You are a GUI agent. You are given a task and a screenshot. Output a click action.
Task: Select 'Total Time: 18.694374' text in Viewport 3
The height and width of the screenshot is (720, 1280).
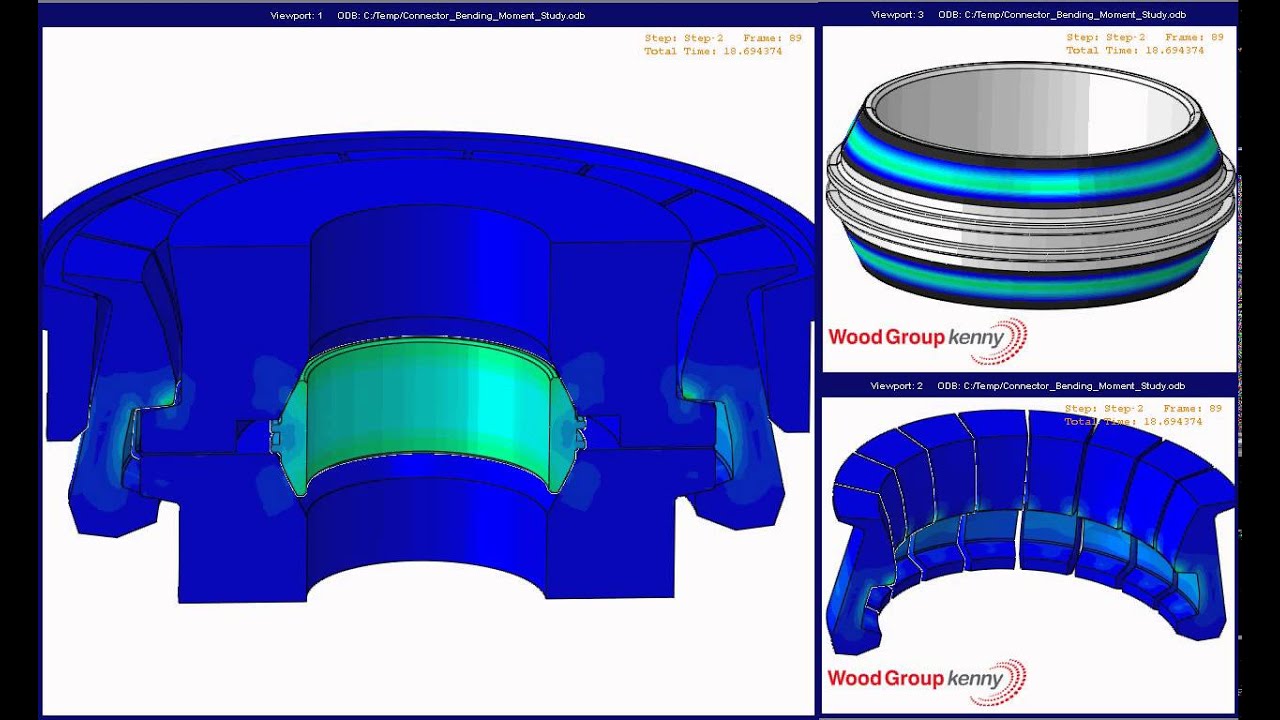pos(1134,50)
